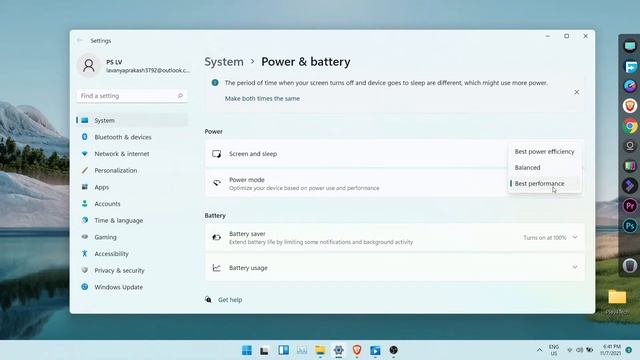Expand the Screen and sleep section
The height and width of the screenshot is (360, 640).
tap(395, 154)
